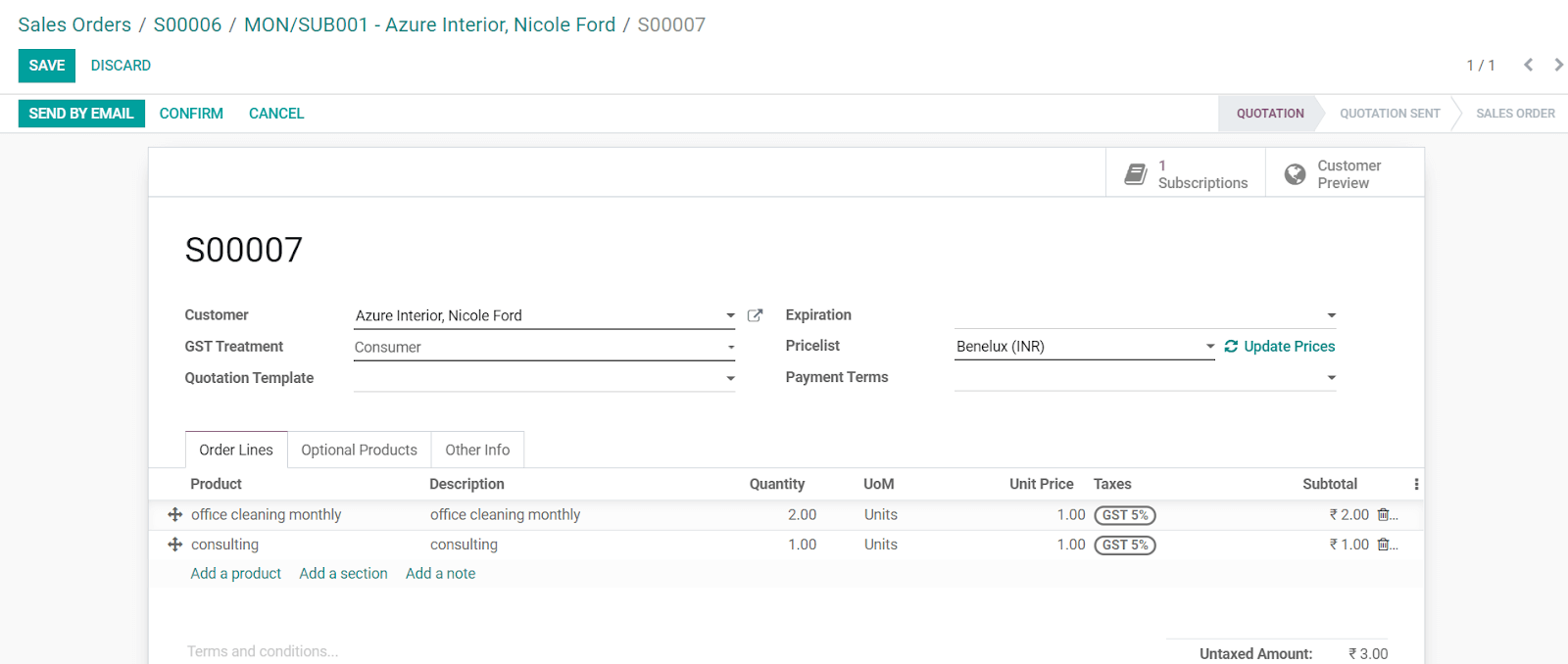Click the Subscriptions book icon
Viewport: 1568px width, 664px height.
click(x=1135, y=174)
